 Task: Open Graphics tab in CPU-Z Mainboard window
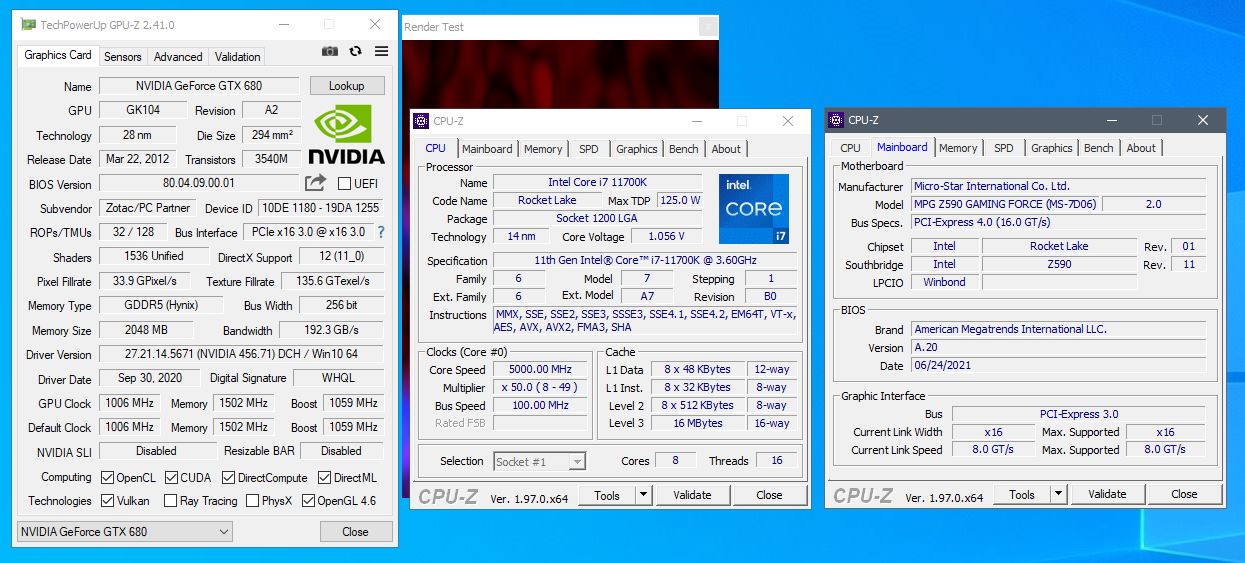(x=1052, y=148)
